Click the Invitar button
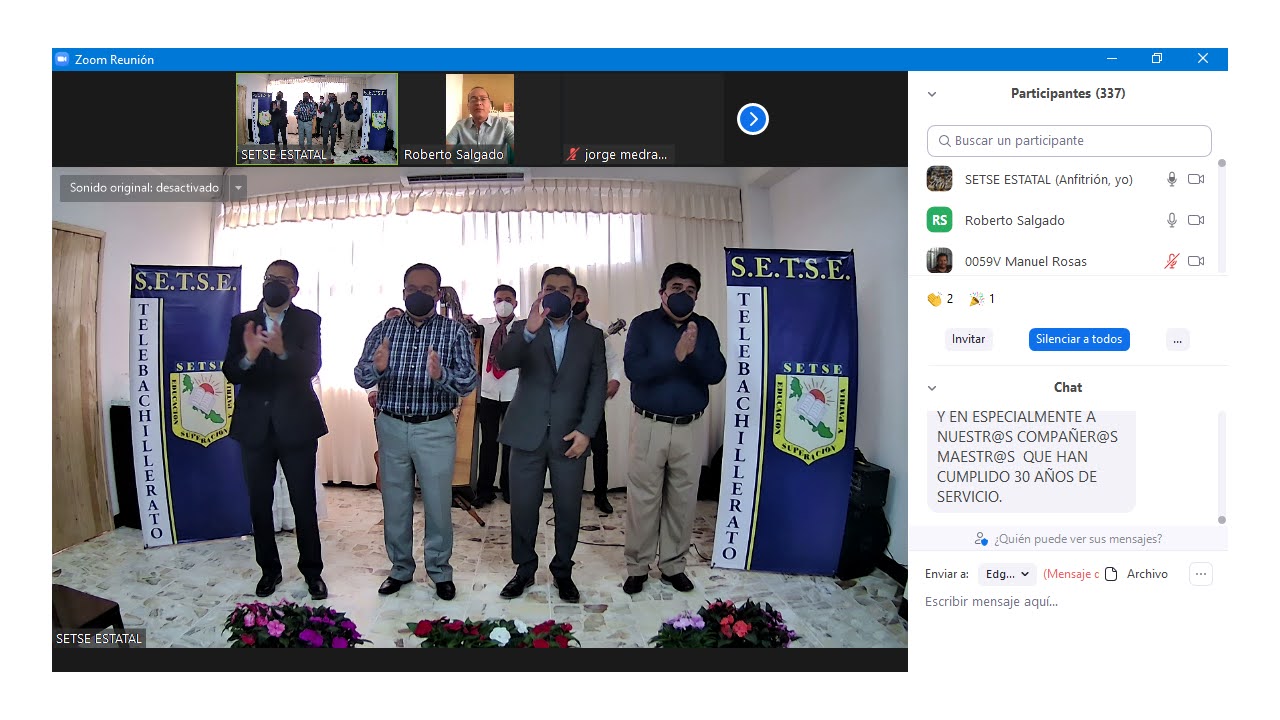This screenshot has height=720, width=1280. (968, 339)
